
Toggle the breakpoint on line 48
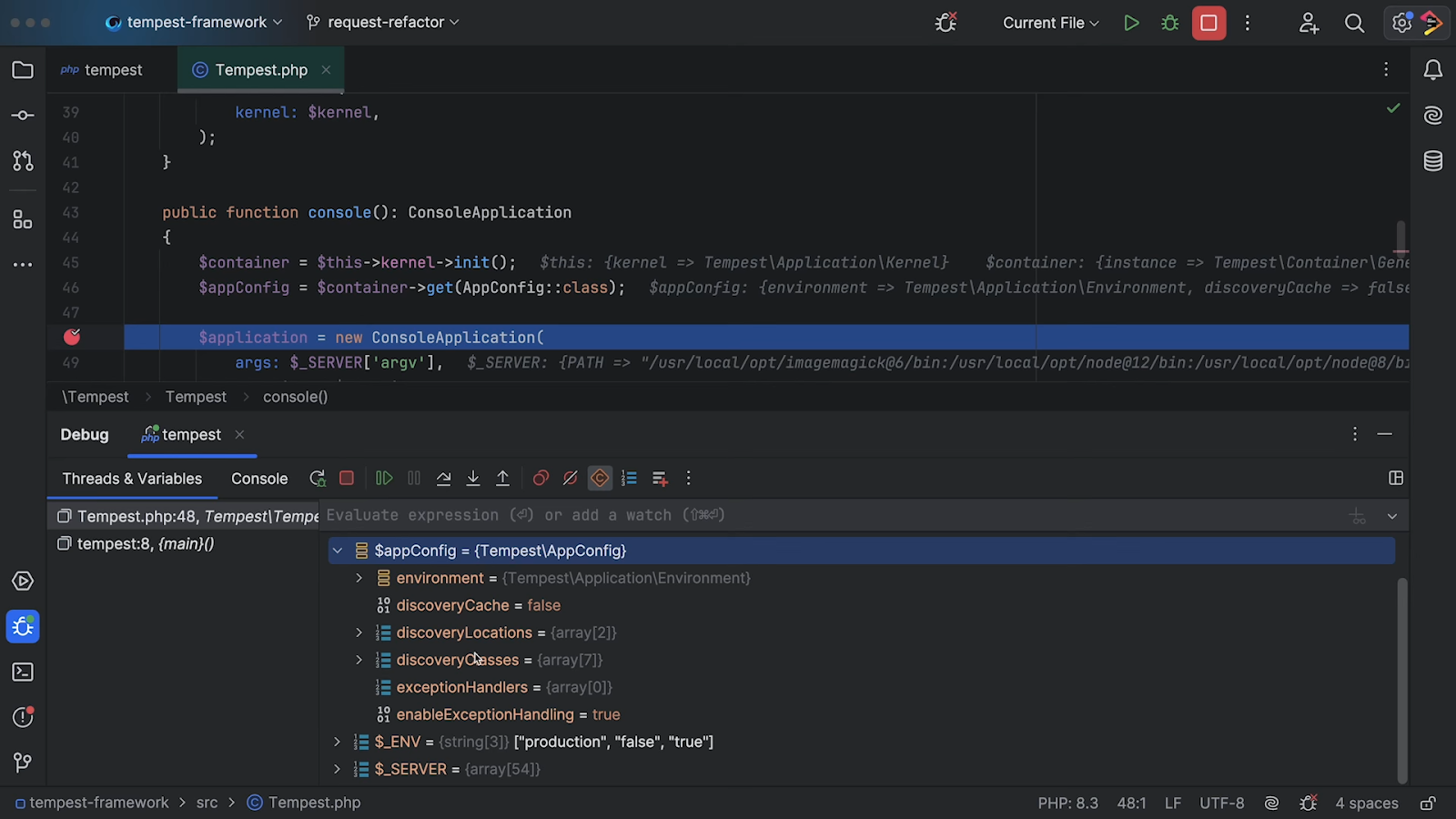click(x=72, y=337)
